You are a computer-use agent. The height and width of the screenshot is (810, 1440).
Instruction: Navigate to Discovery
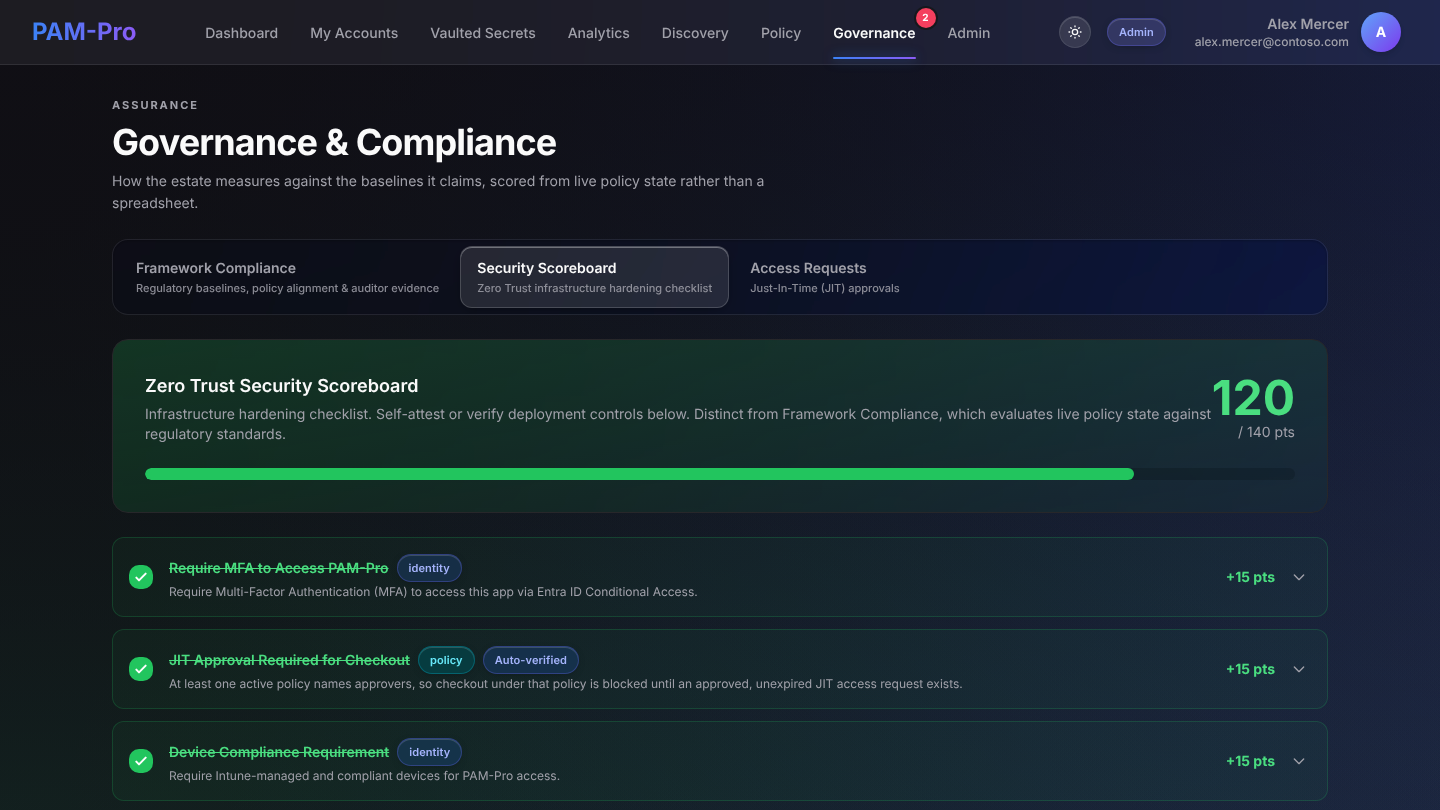[x=695, y=33]
